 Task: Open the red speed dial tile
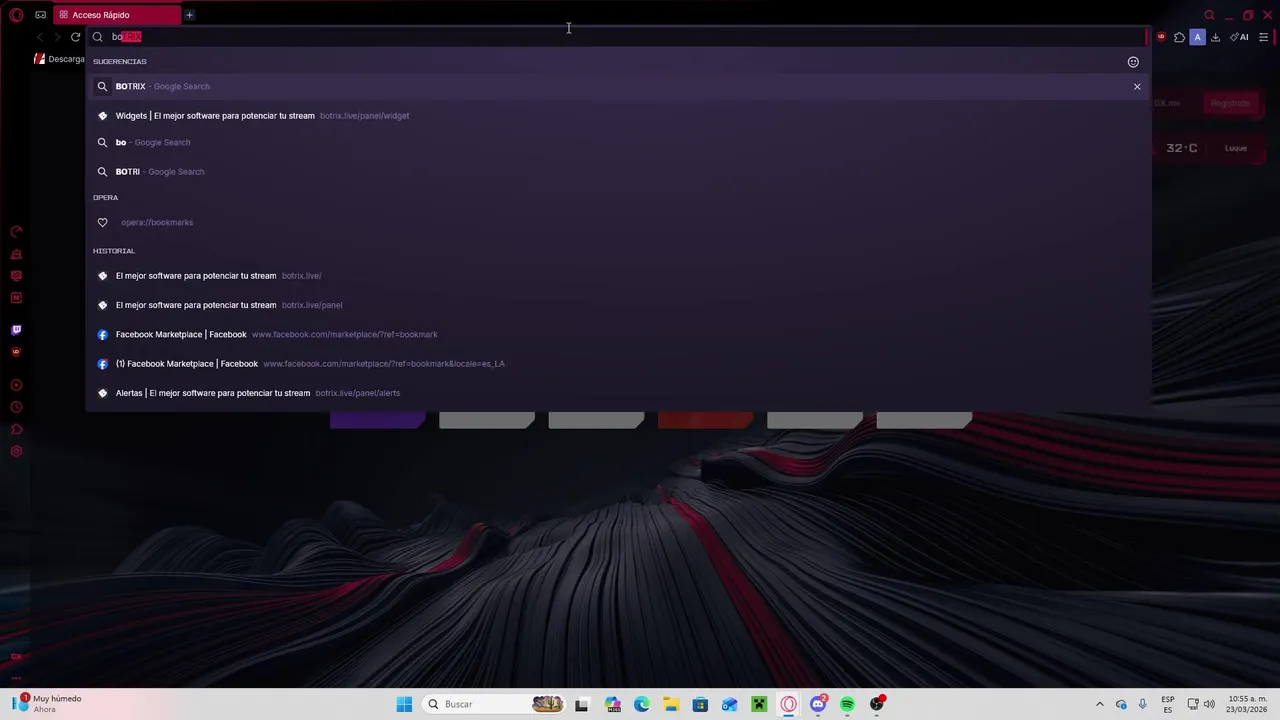(x=705, y=420)
